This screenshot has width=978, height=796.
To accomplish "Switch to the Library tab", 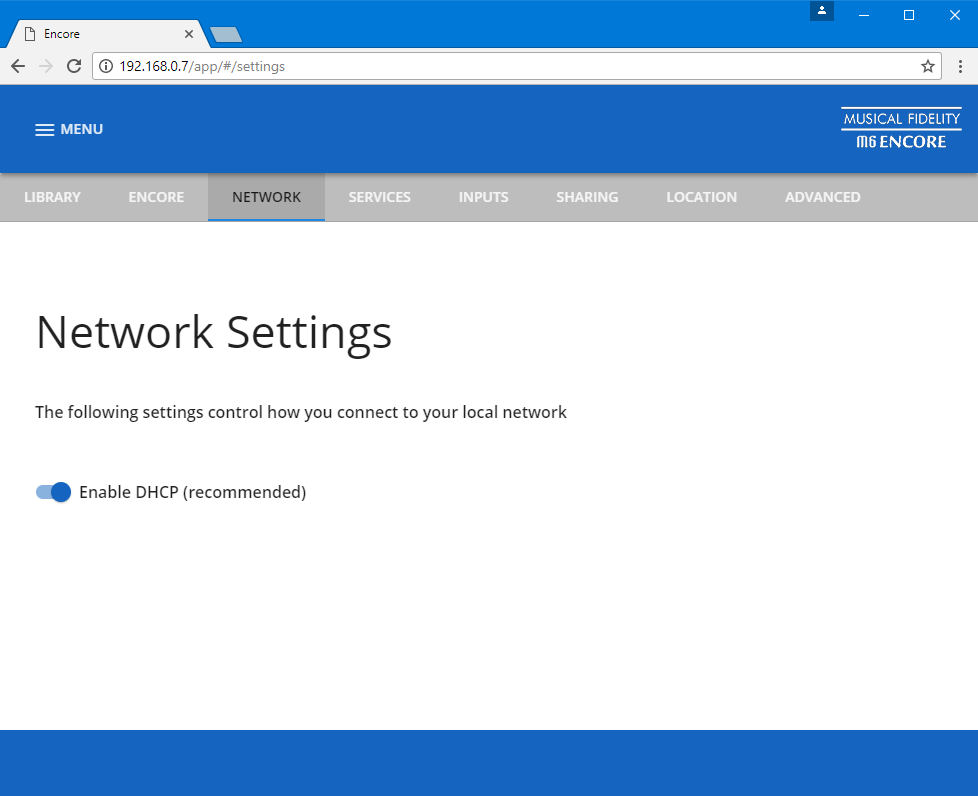I will pos(52,197).
